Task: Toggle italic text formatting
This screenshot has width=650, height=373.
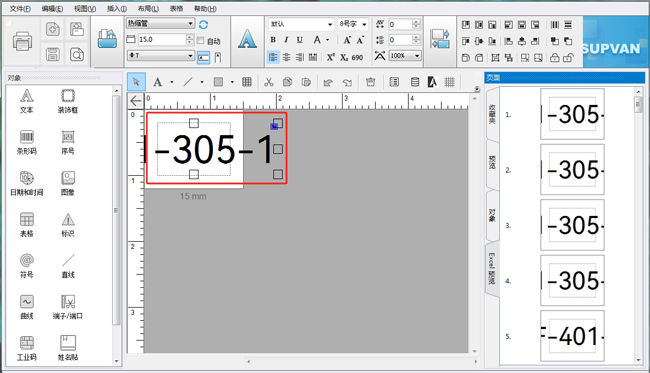Action: tap(286, 40)
